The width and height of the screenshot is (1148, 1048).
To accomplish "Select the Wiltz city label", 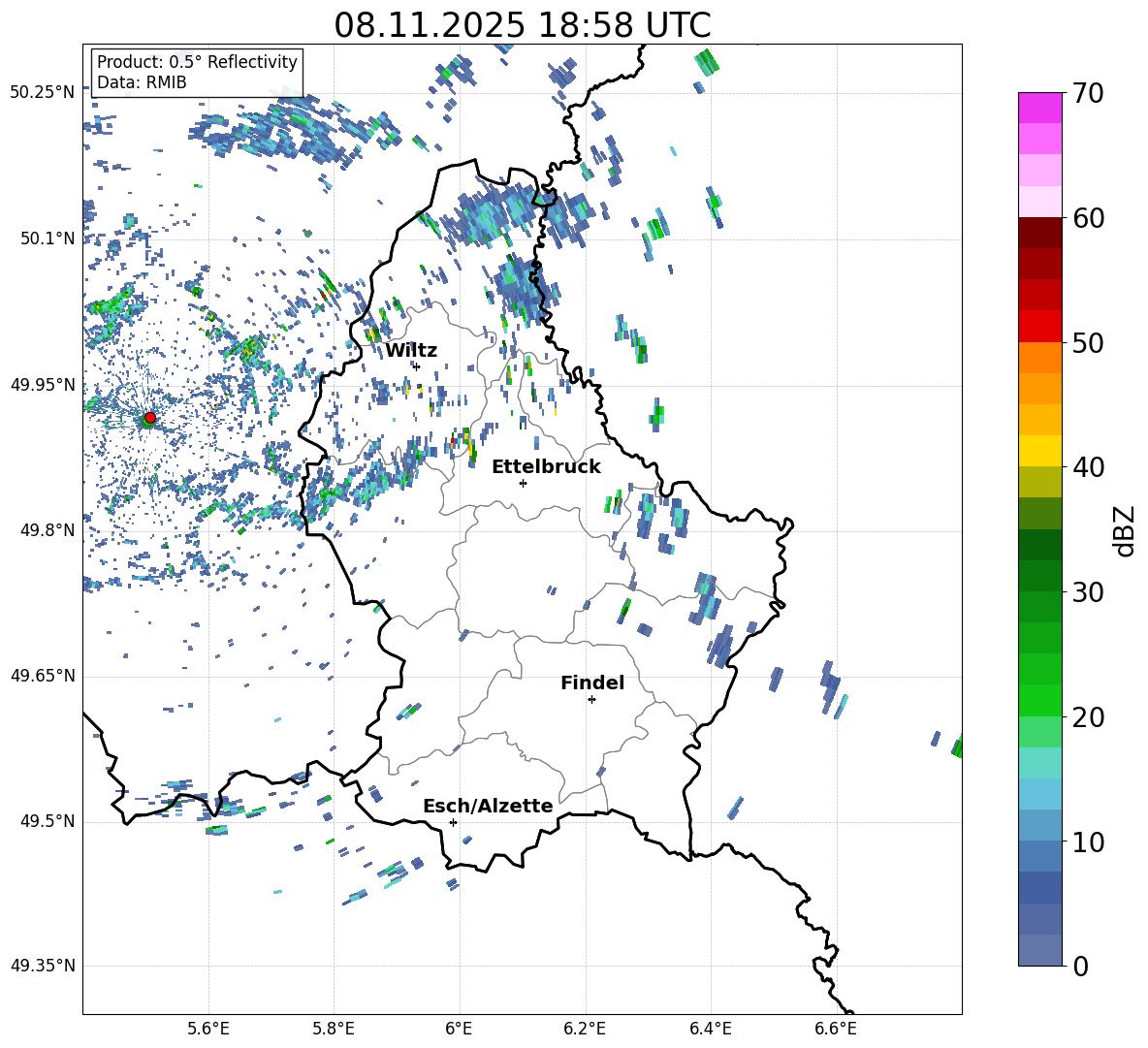I will click(x=411, y=351).
